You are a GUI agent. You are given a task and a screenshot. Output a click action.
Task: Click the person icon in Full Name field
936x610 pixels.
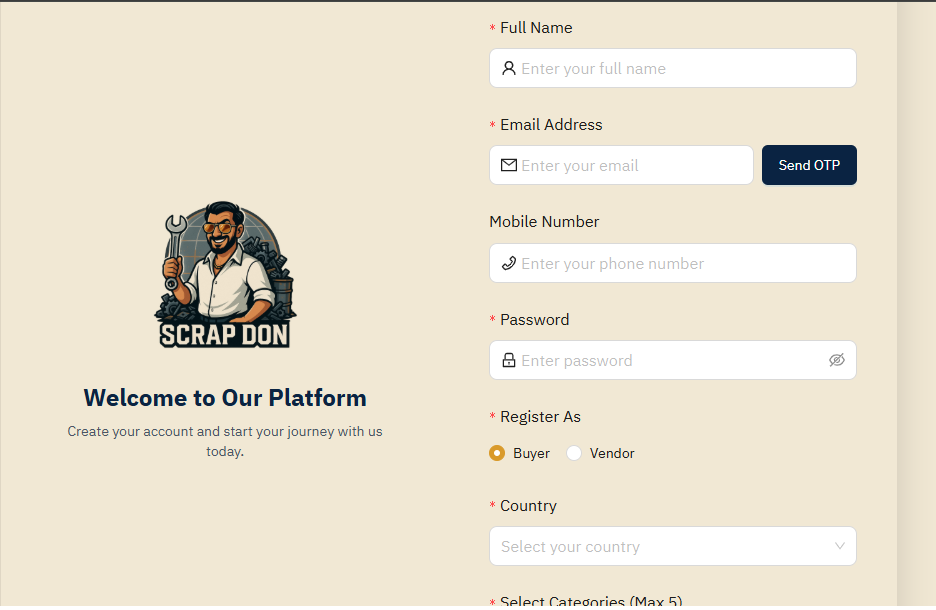click(509, 68)
